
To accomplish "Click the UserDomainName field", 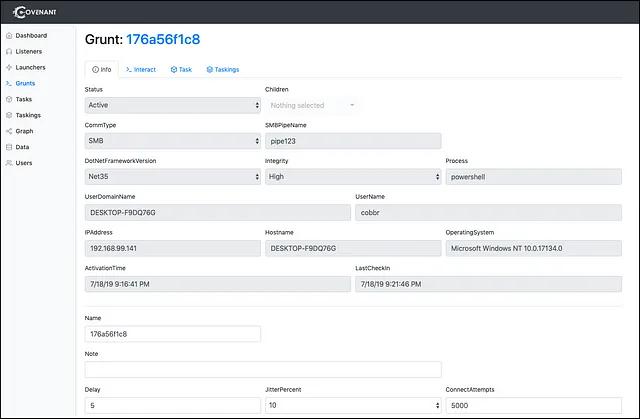I will point(218,213).
